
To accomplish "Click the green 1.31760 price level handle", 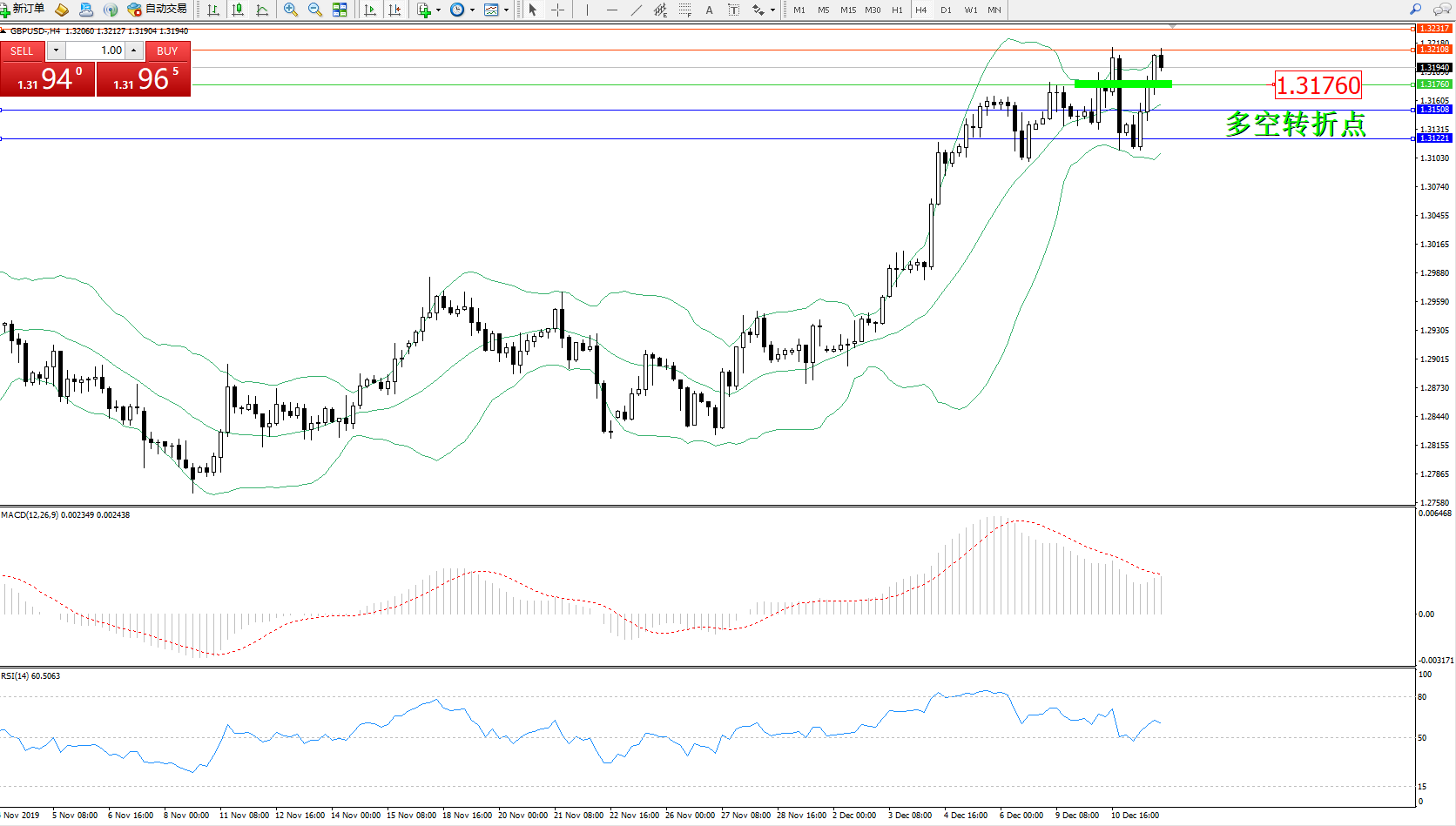I will tap(1412, 84).
